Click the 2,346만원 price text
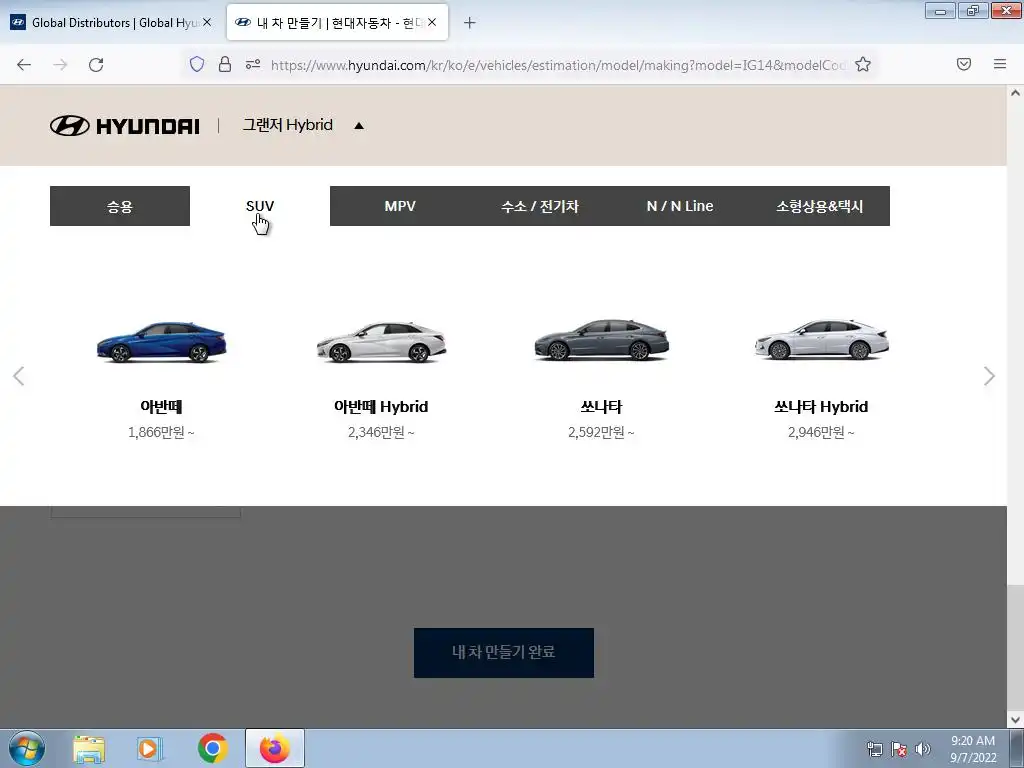This screenshot has height=768, width=1024. click(381, 432)
